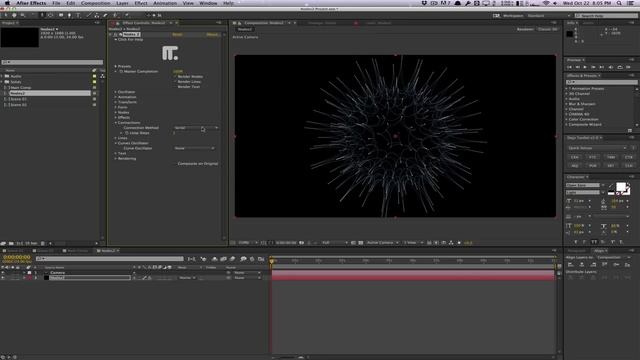Select the Audio folder in Project panel
This screenshot has width=640, height=360.
[16, 76]
